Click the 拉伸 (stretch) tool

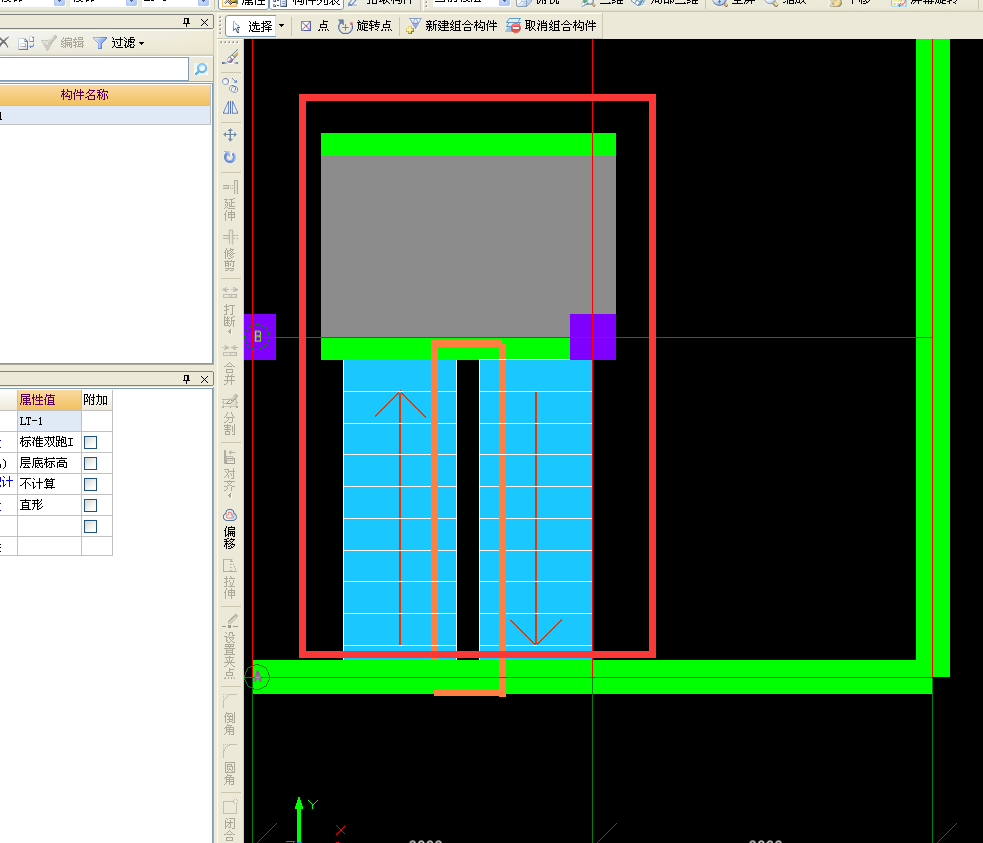[x=230, y=579]
